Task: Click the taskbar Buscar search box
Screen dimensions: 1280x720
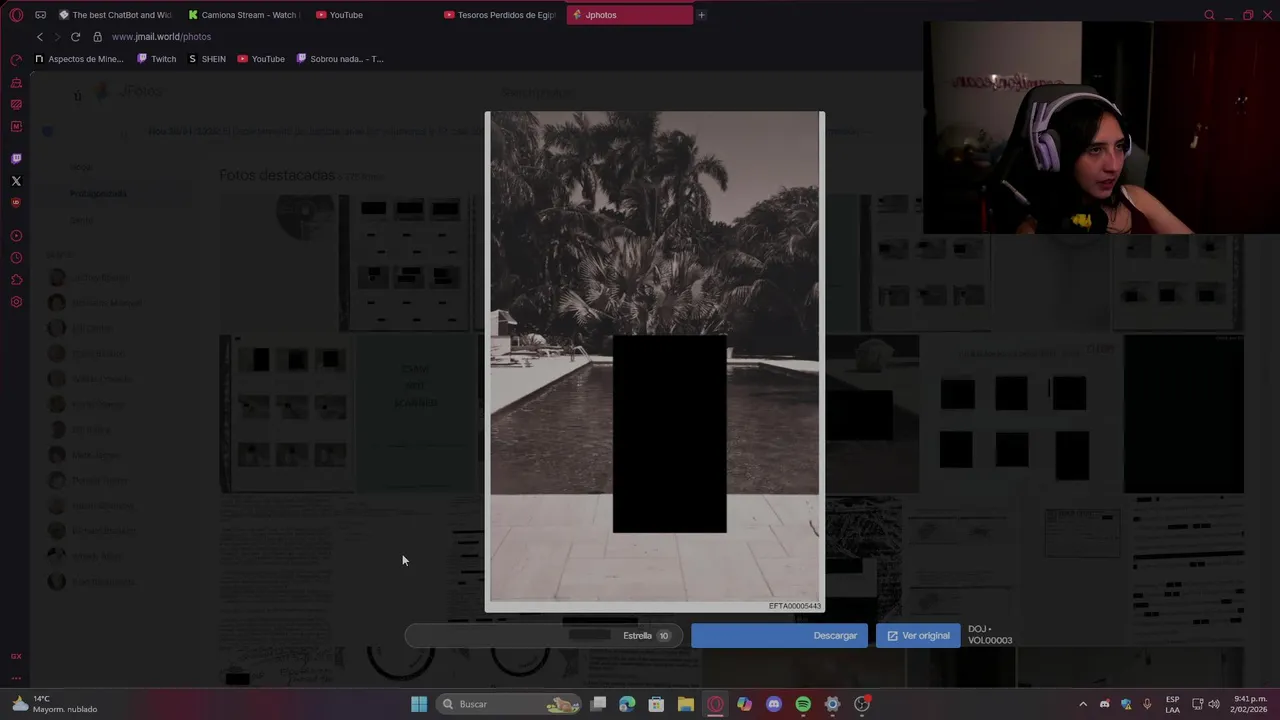Action: (x=510, y=704)
